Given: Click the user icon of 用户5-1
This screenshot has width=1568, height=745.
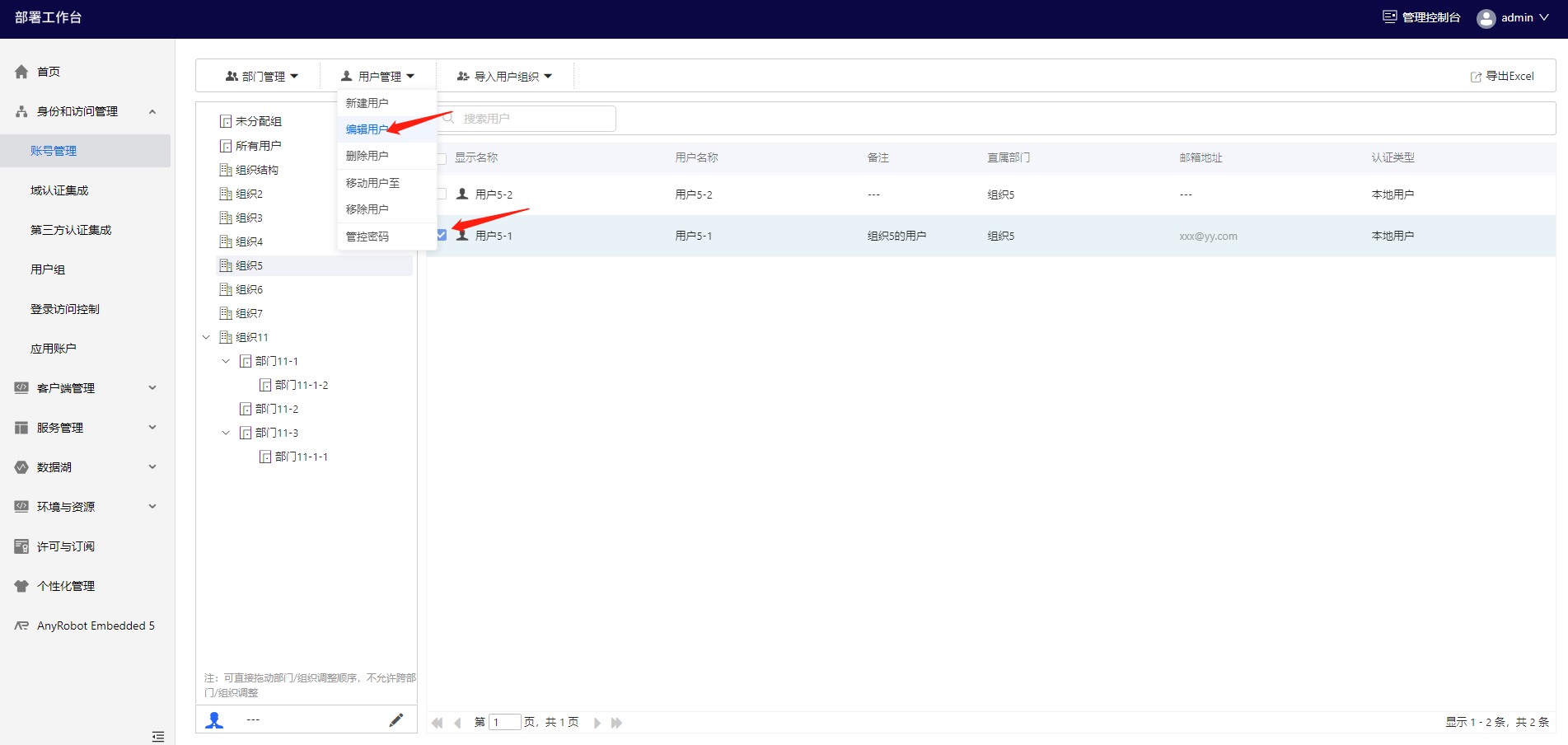Looking at the screenshot, I should coord(462,235).
